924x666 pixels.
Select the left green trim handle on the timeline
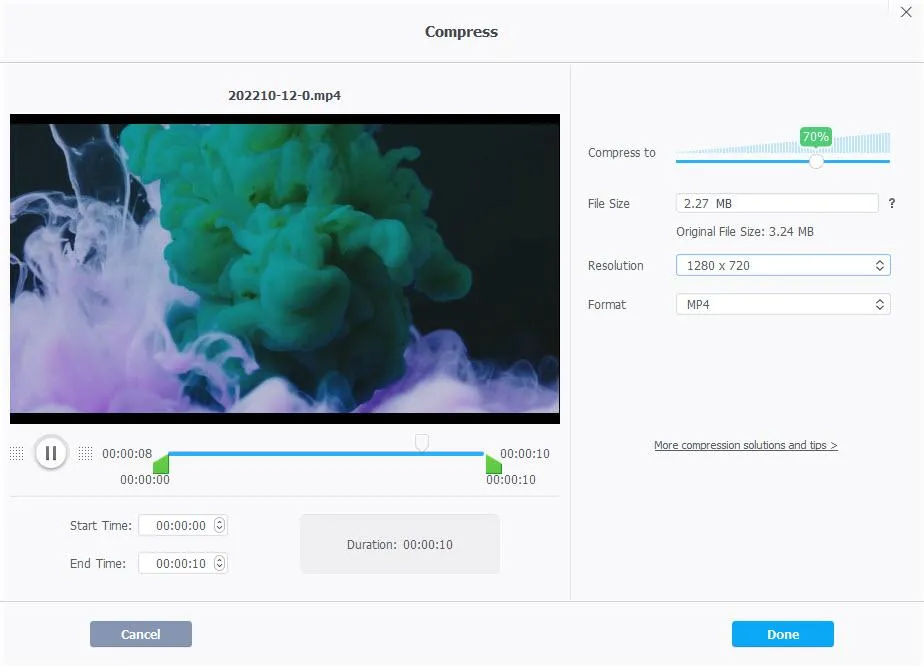click(163, 463)
